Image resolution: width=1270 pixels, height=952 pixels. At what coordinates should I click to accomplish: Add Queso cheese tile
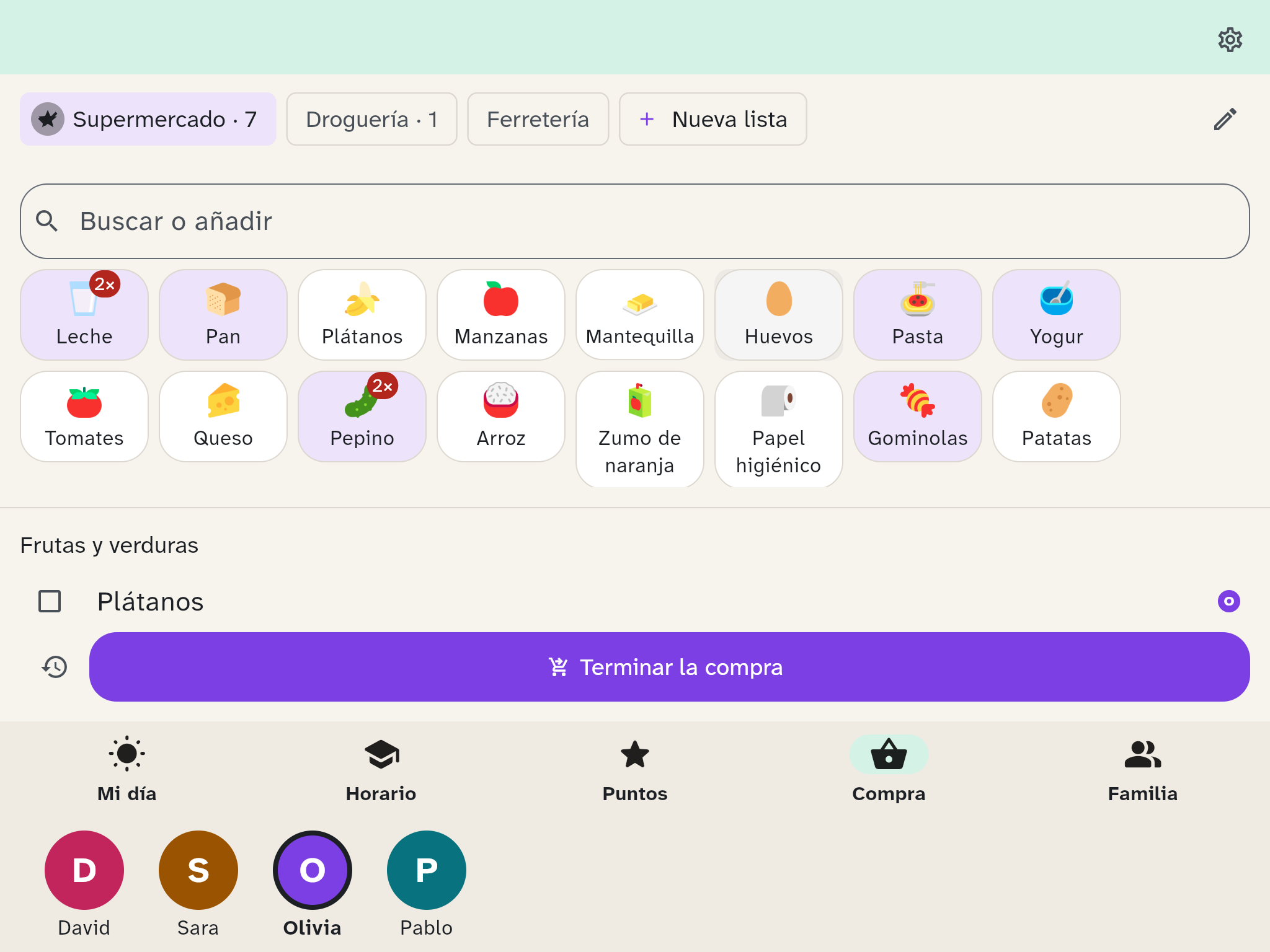point(223,416)
